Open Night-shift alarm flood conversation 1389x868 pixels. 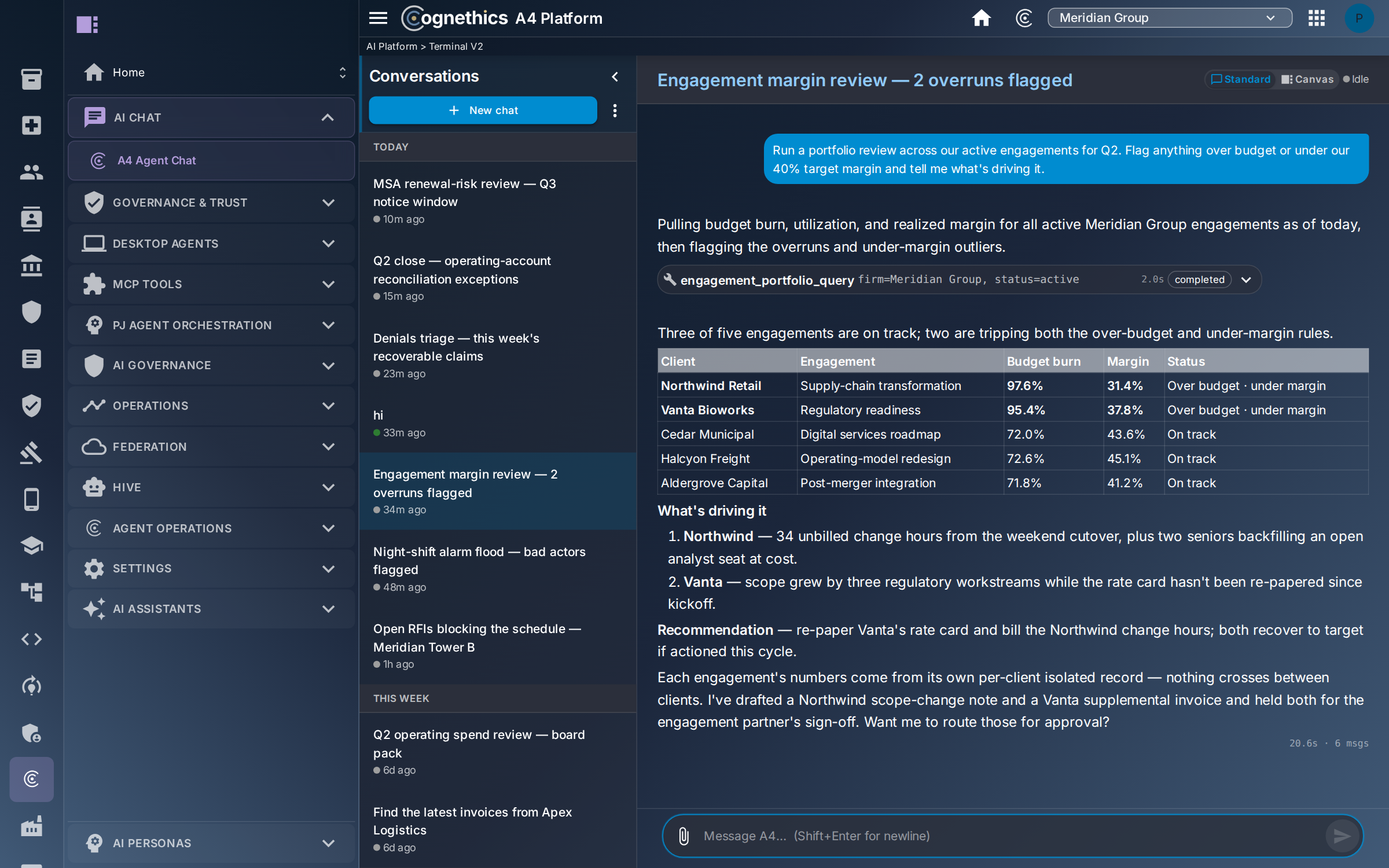tap(498, 568)
